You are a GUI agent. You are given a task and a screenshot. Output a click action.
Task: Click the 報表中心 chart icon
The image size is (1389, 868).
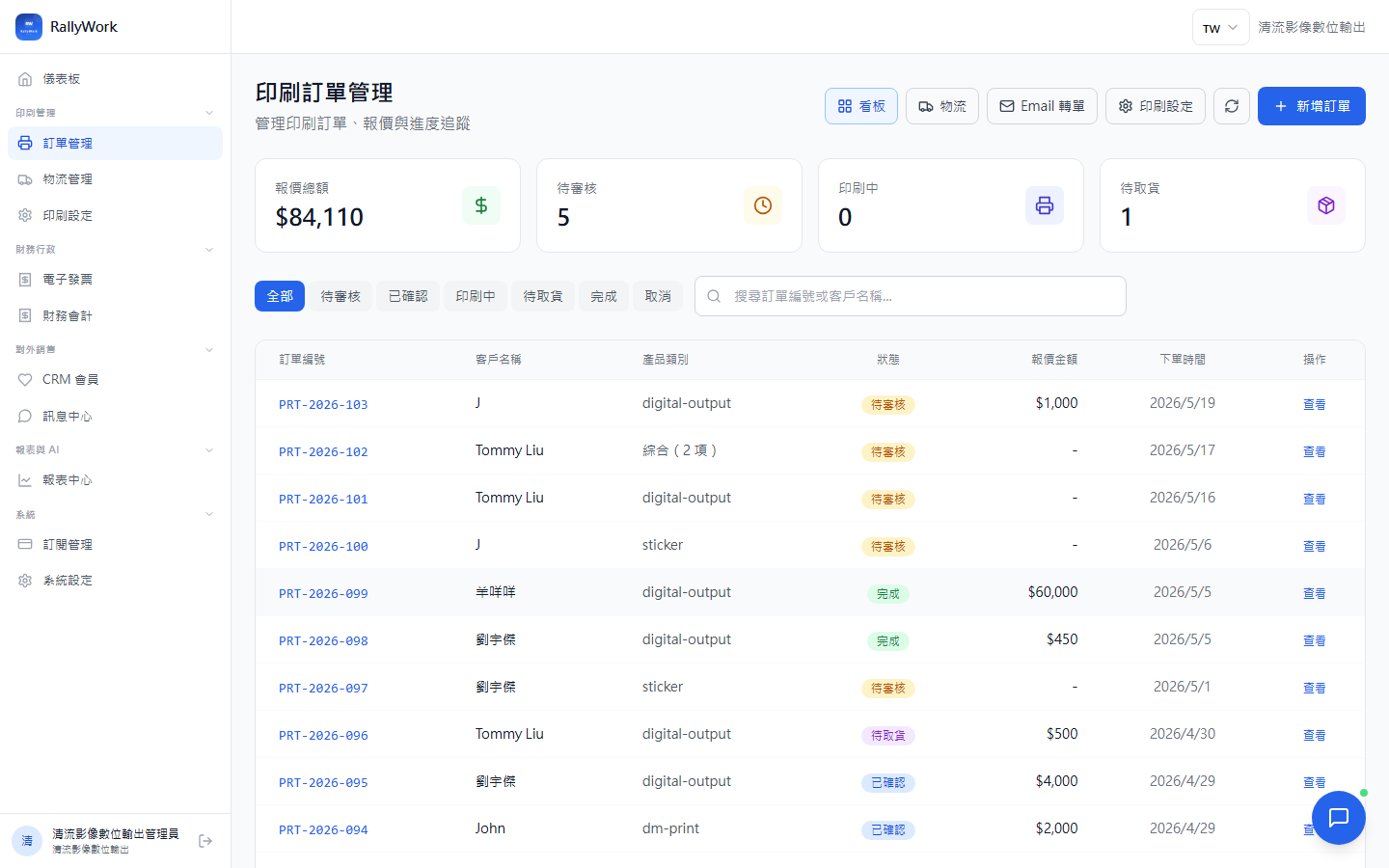point(25,480)
